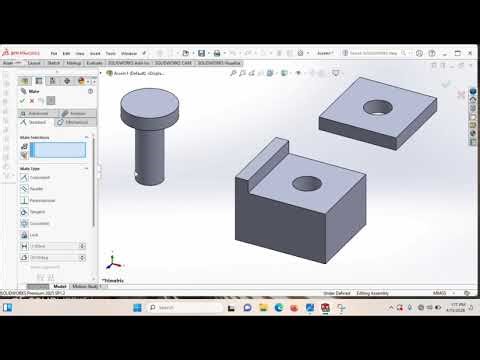480x360 pixels.
Task: Click the Print icon in the toolbar
Action: coord(217,53)
